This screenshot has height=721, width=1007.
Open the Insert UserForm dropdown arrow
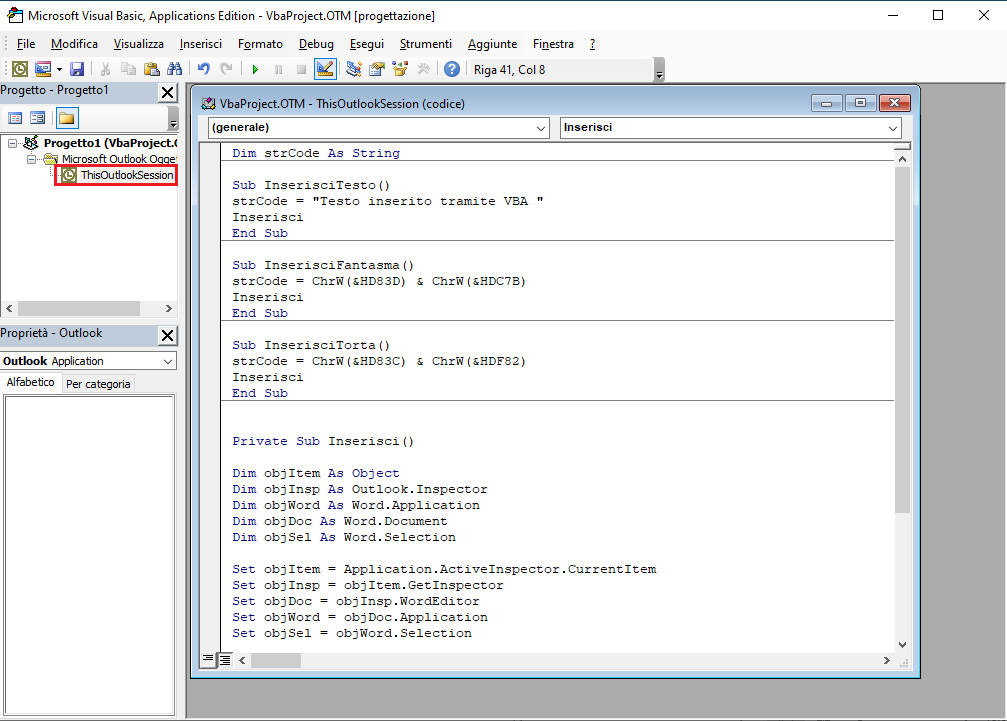(x=59, y=69)
